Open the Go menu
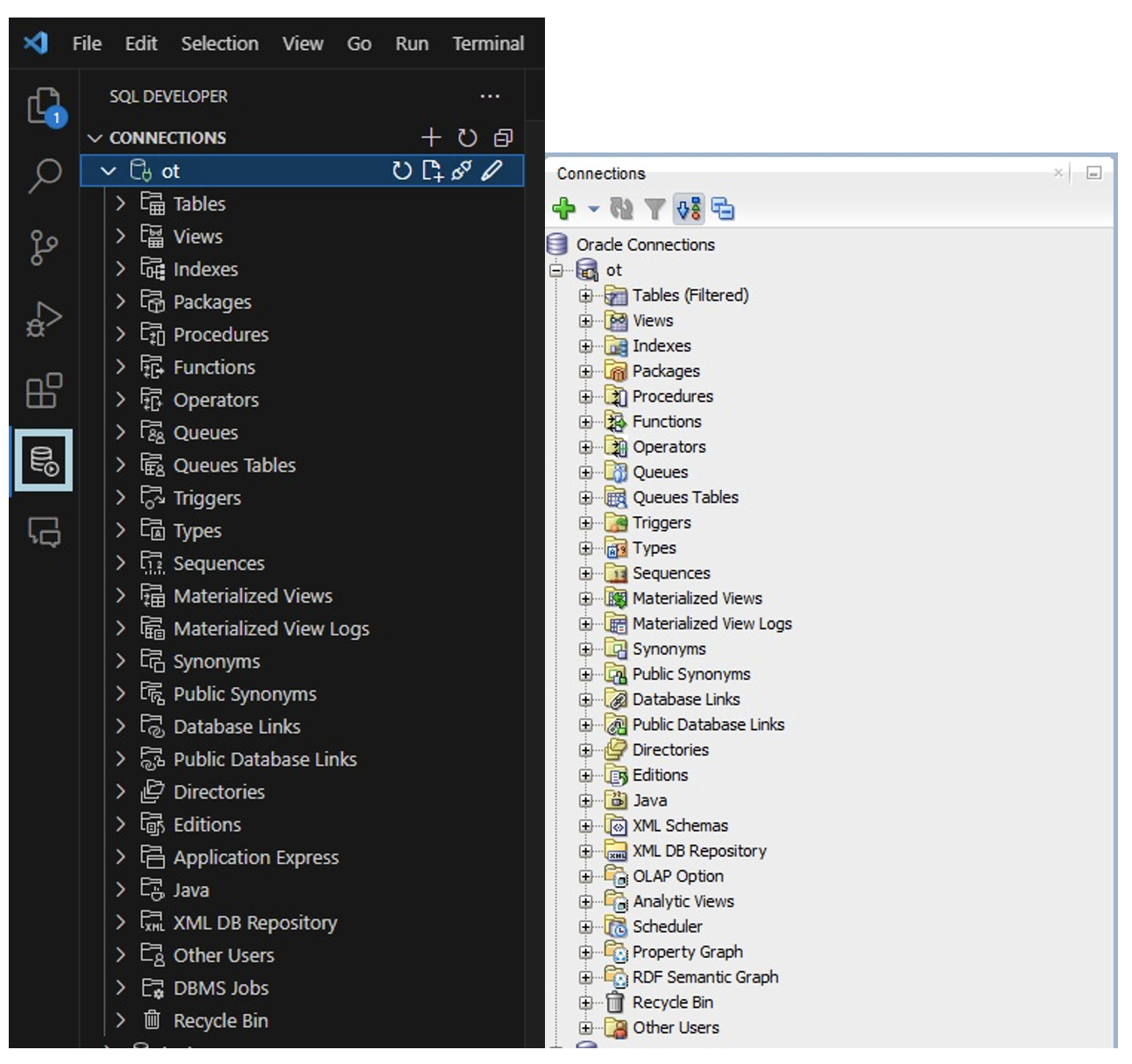 (x=359, y=43)
